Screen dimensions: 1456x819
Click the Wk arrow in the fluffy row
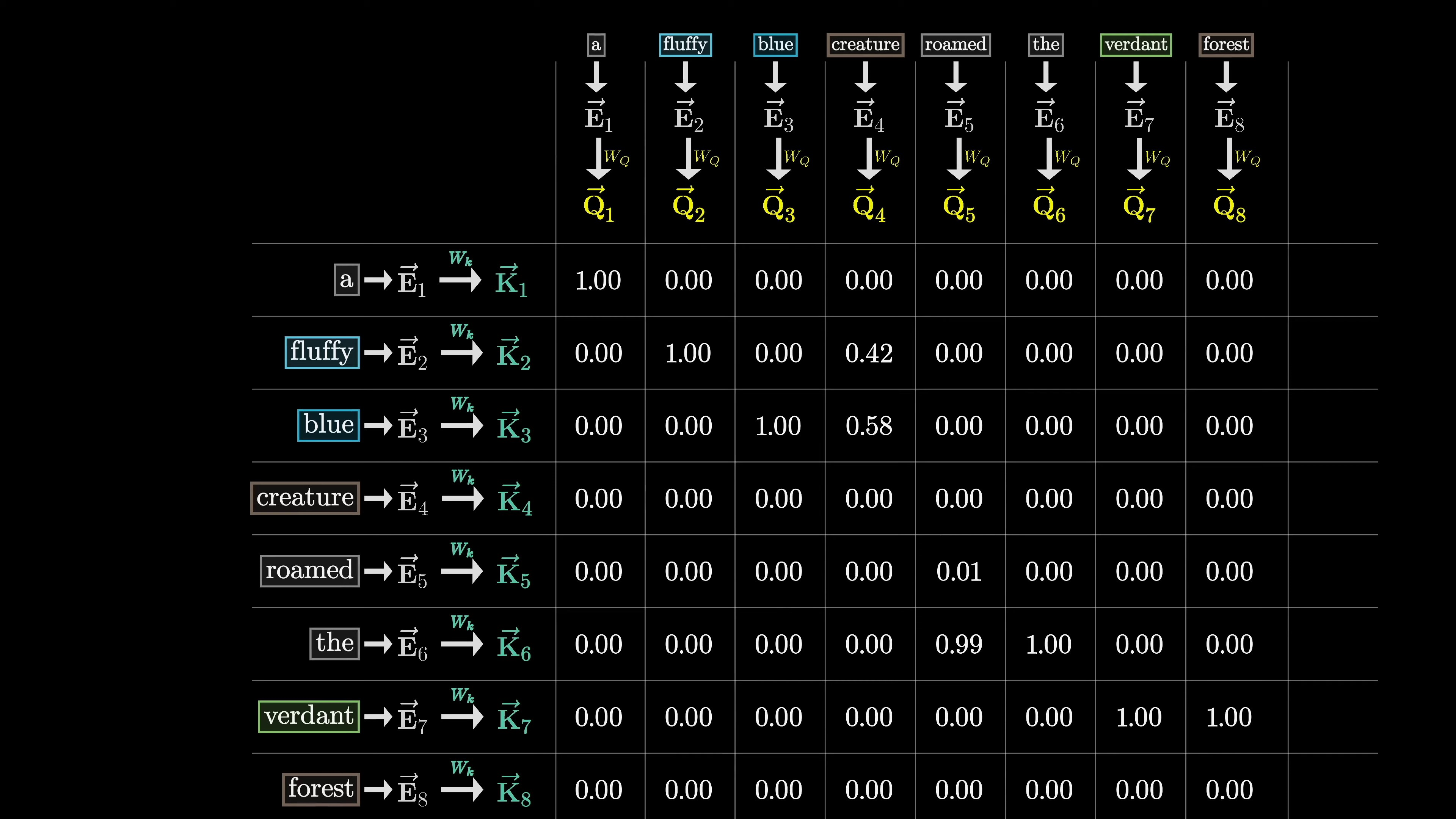click(x=462, y=353)
